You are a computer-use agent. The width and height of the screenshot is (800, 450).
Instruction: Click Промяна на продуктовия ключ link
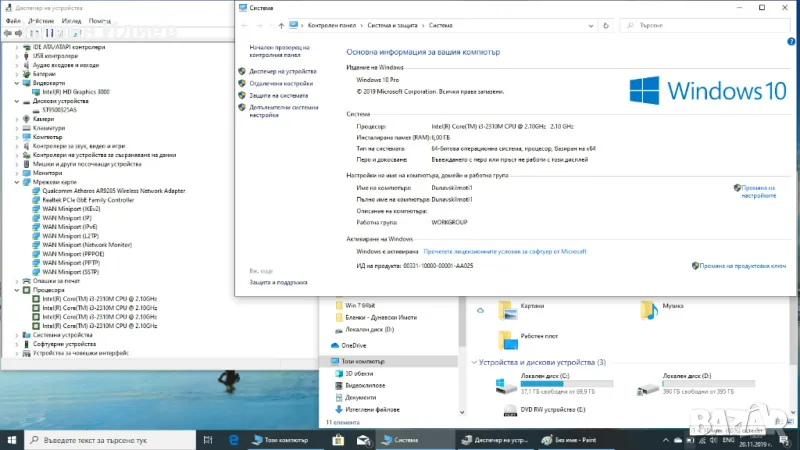pos(742,266)
